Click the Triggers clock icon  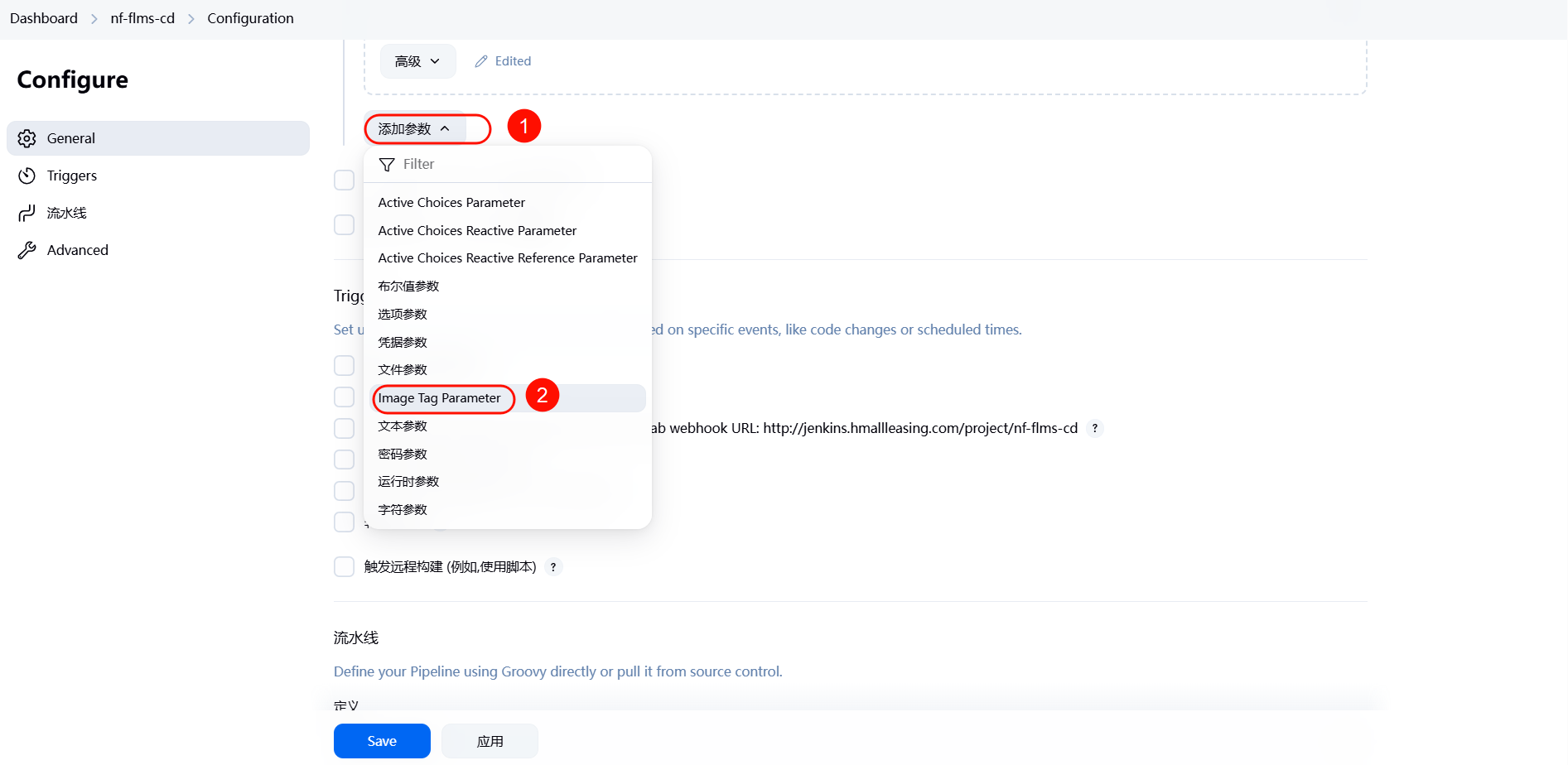coord(27,176)
